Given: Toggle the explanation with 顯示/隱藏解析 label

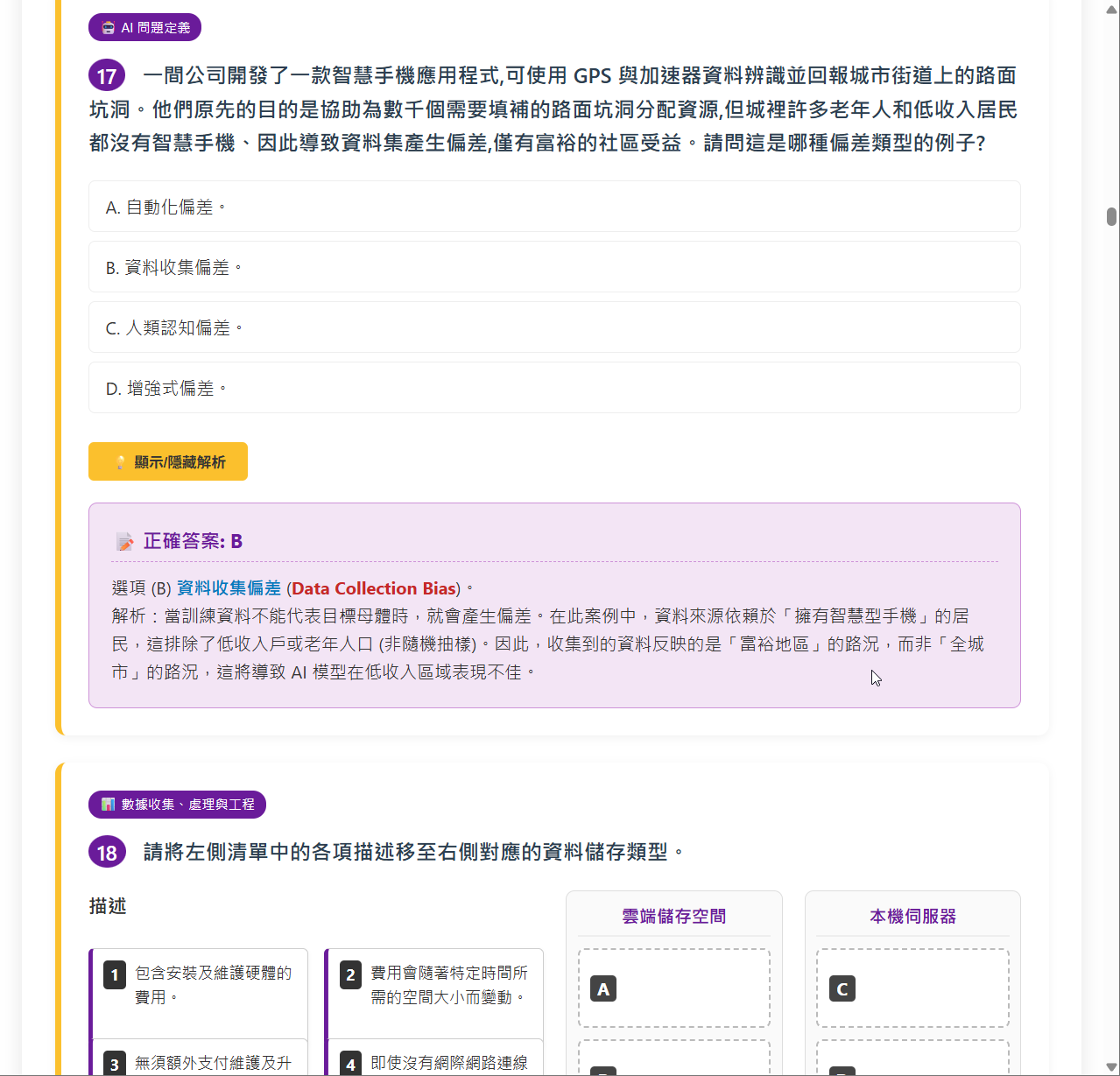Looking at the screenshot, I should 168,461.
